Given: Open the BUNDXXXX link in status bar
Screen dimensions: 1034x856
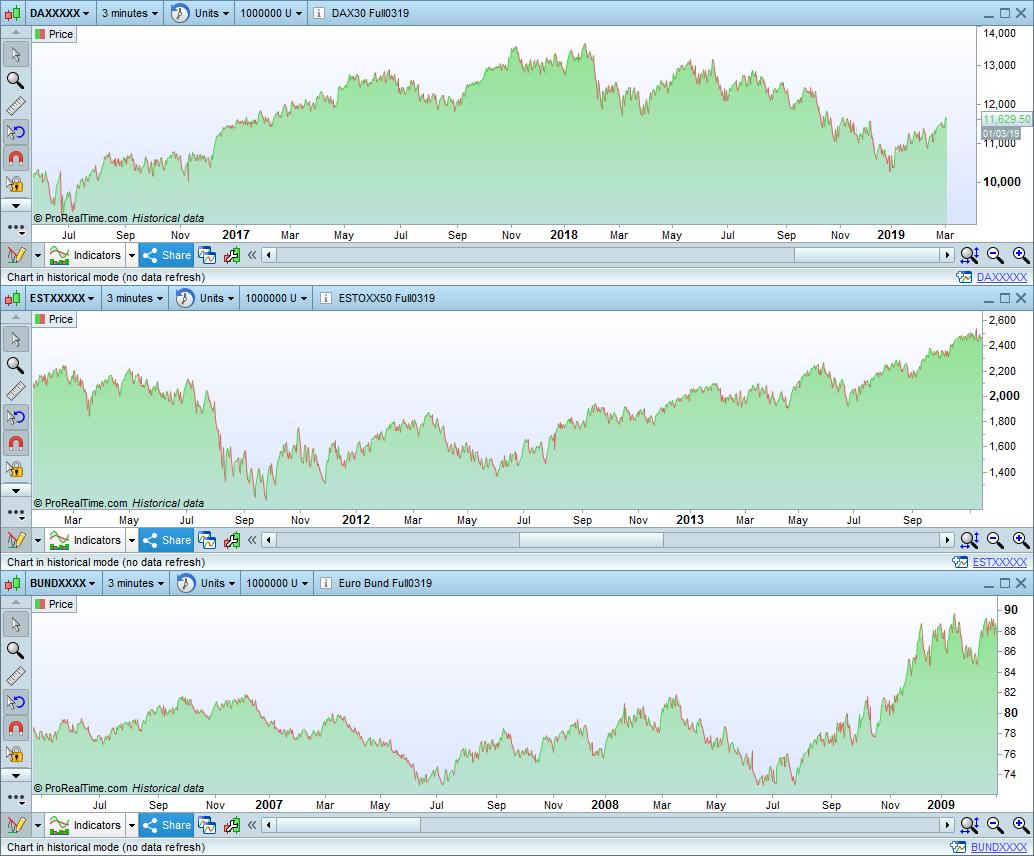Looking at the screenshot, I should 998,847.
